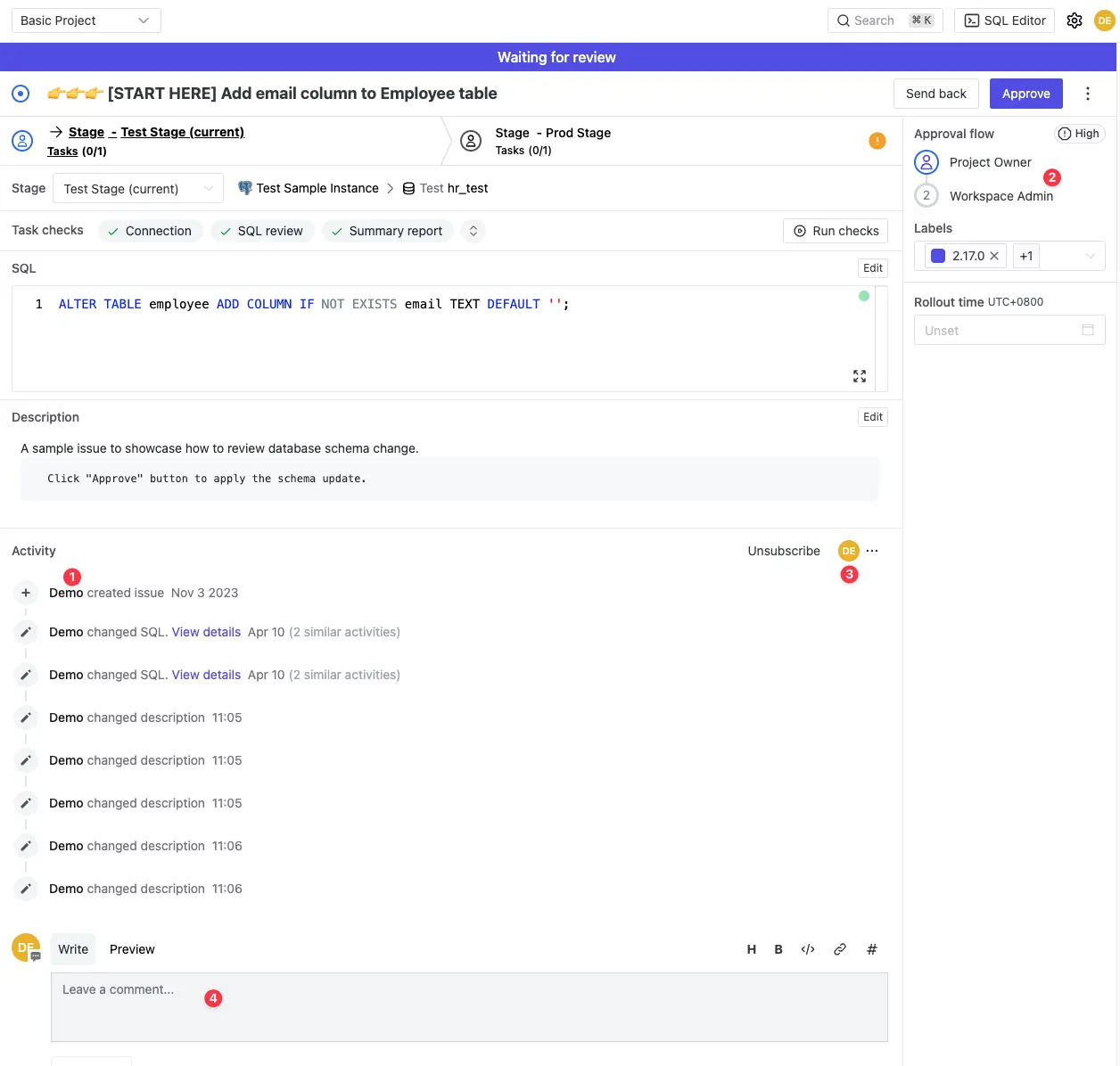The image size is (1120, 1066).
Task: Click the hashtag issue reference icon
Action: 871,949
